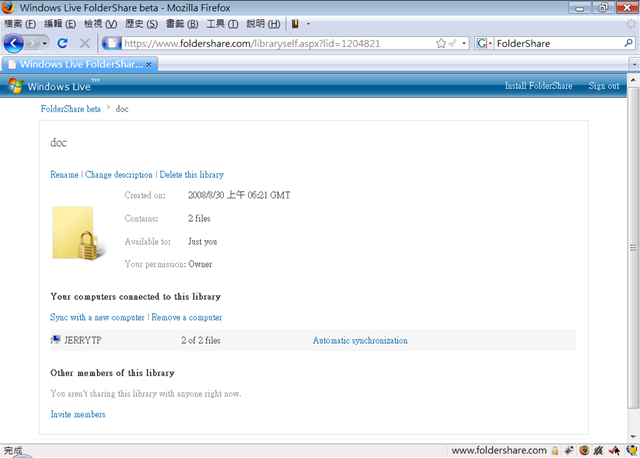Click the Invite members link
Image resolution: width=640 pixels, height=458 pixels.
point(78,414)
